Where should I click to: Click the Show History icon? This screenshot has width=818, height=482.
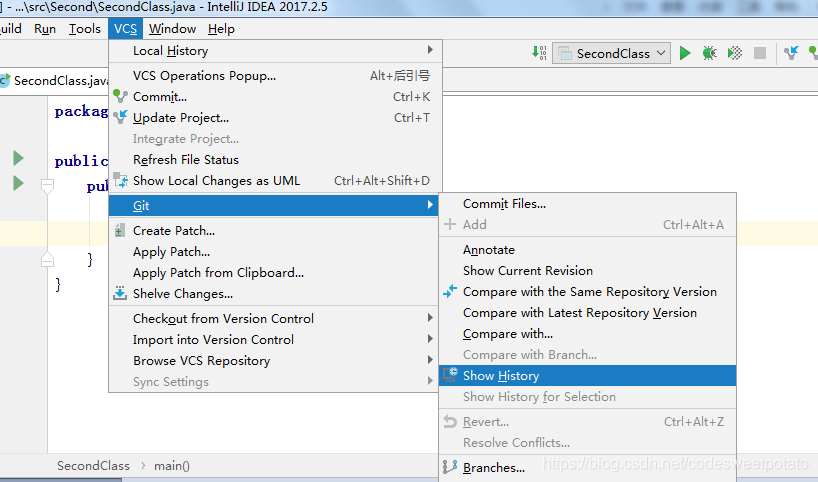tap(450, 375)
